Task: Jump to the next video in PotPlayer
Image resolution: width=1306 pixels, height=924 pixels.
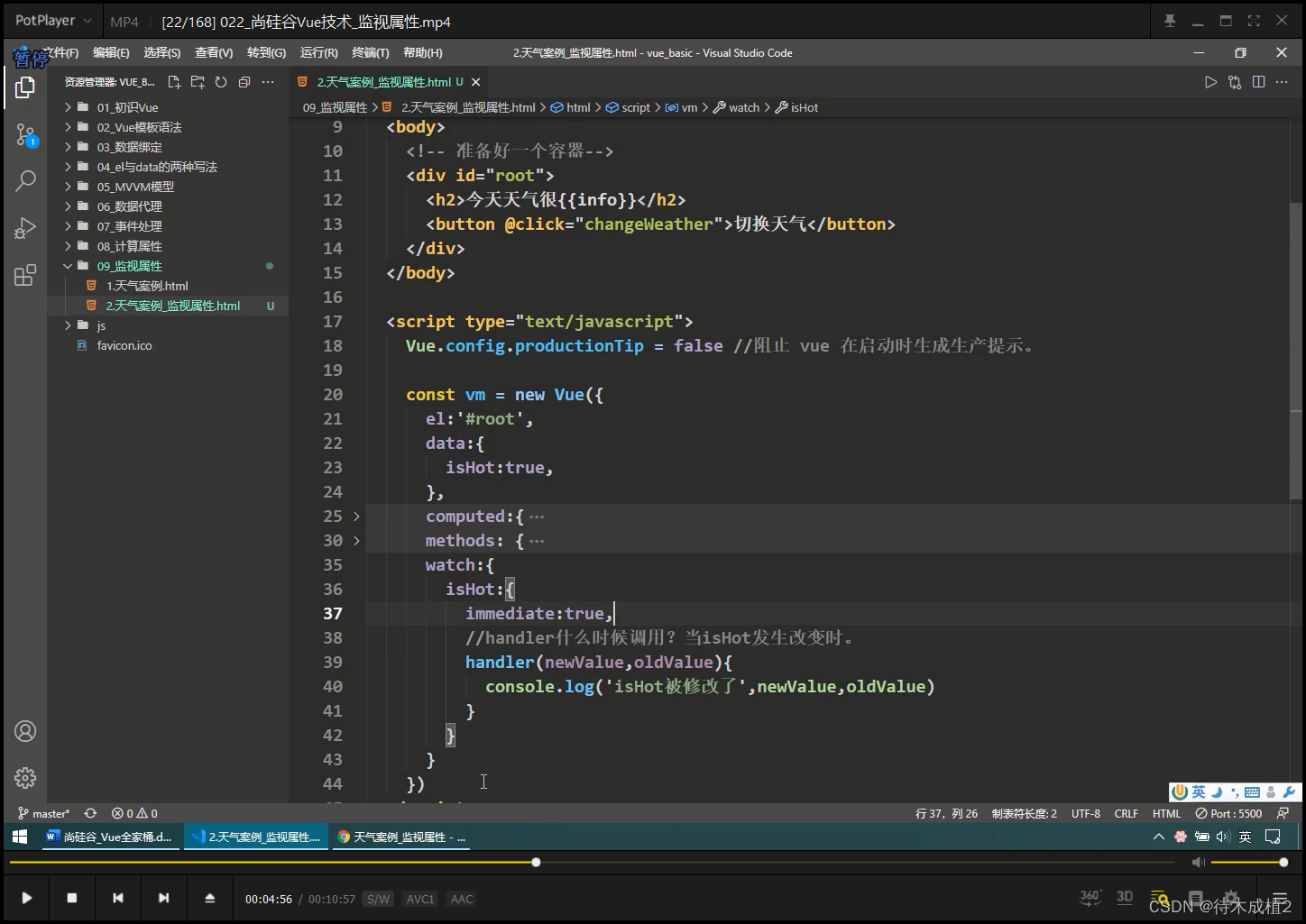Action: click(x=163, y=898)
